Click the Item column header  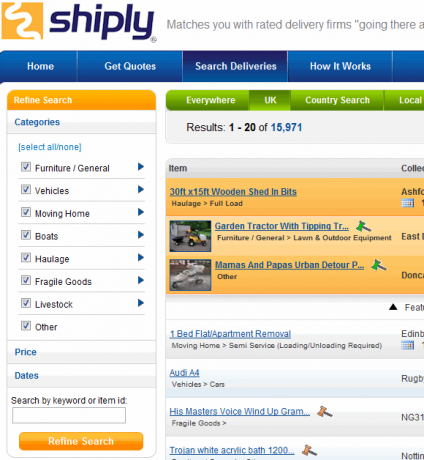[x=178, y=168]
